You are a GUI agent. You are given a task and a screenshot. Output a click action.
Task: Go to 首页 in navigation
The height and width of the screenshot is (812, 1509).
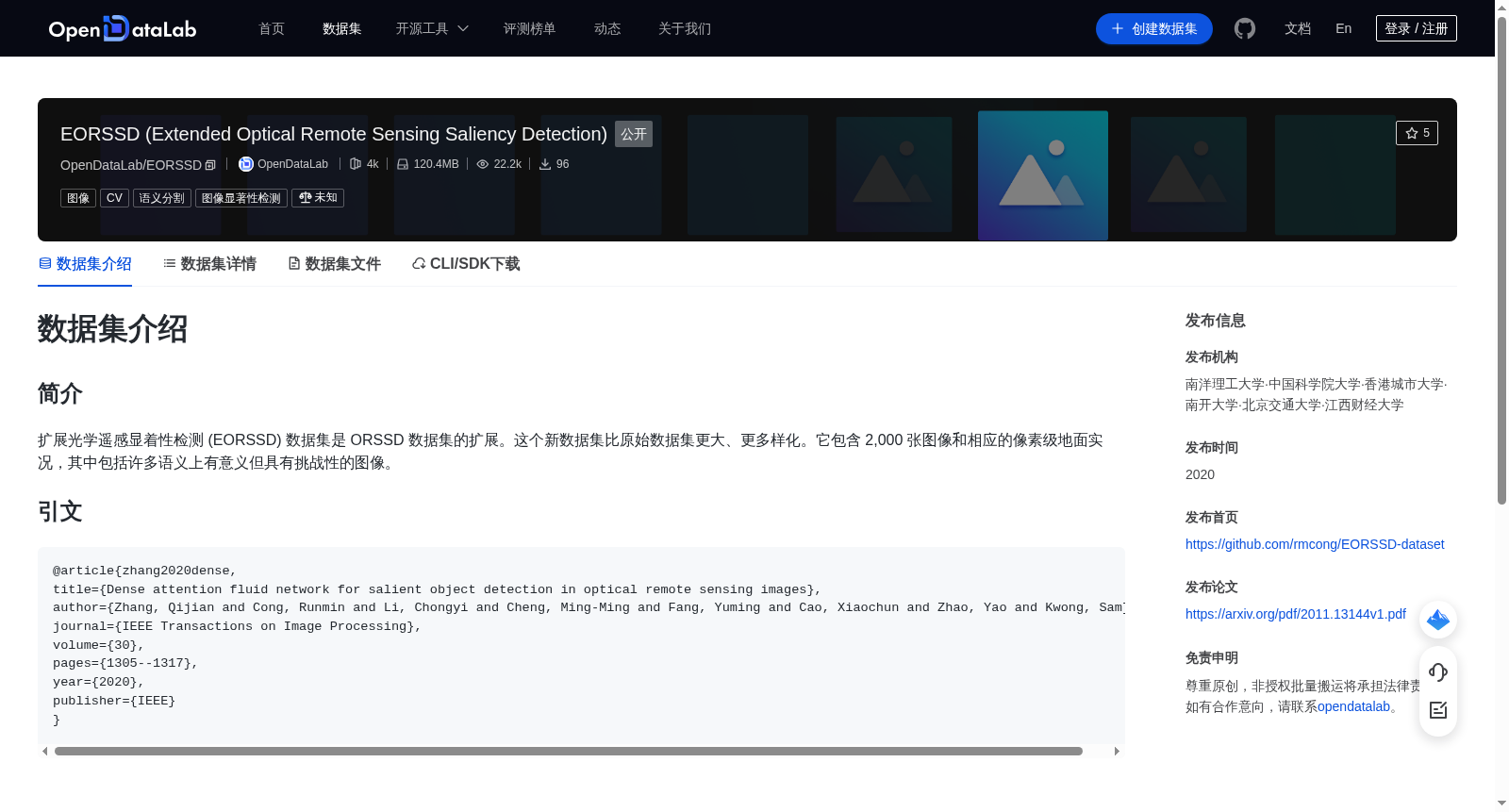(272, 28)
